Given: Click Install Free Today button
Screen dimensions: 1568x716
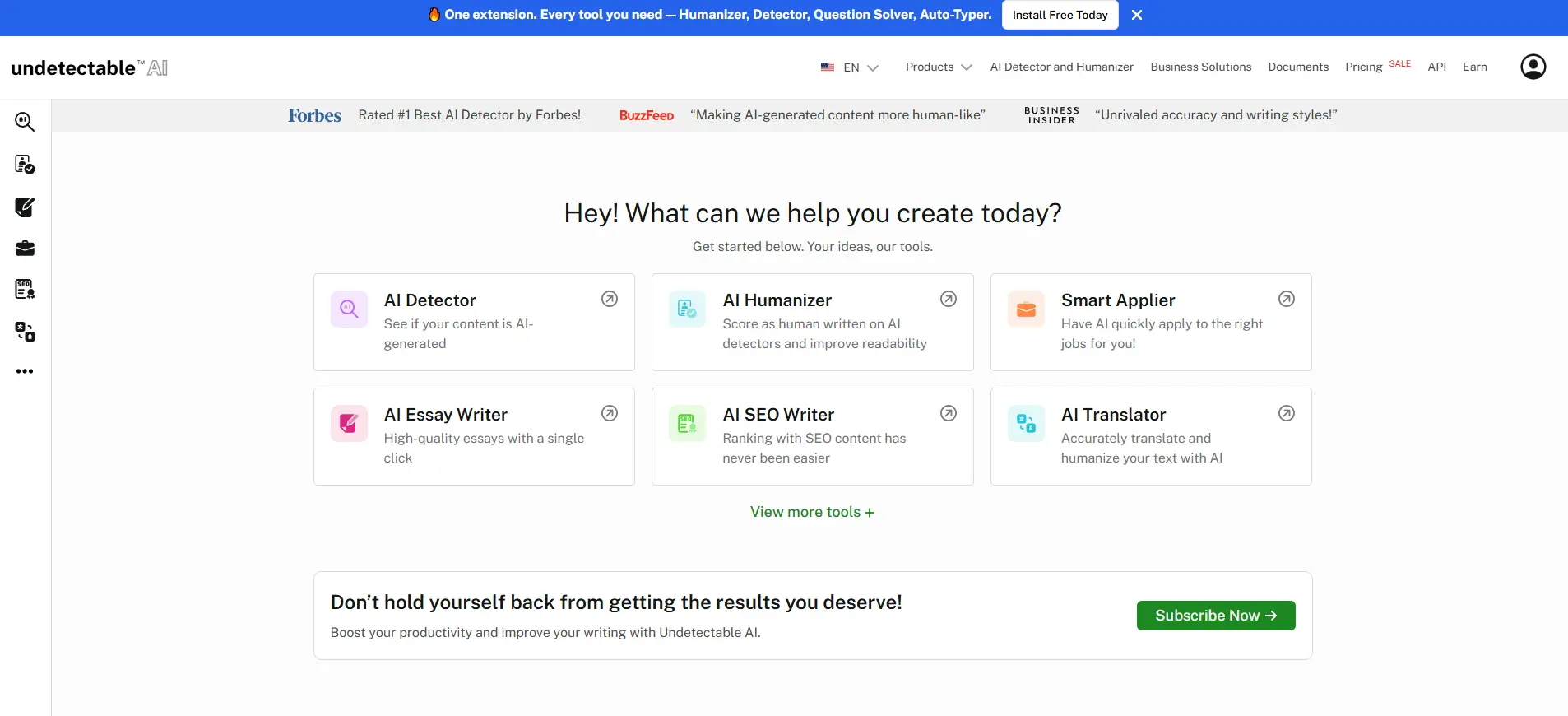Looking at the screenshot, I should pos(1060,15).
